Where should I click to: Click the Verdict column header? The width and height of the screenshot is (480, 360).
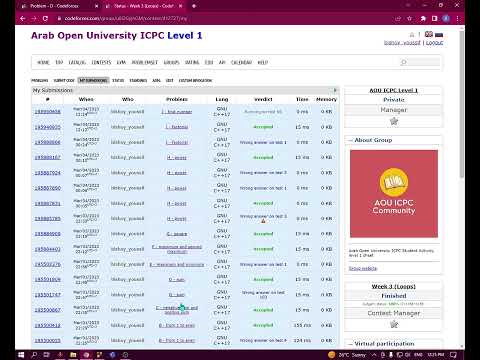tap(263, 99)
